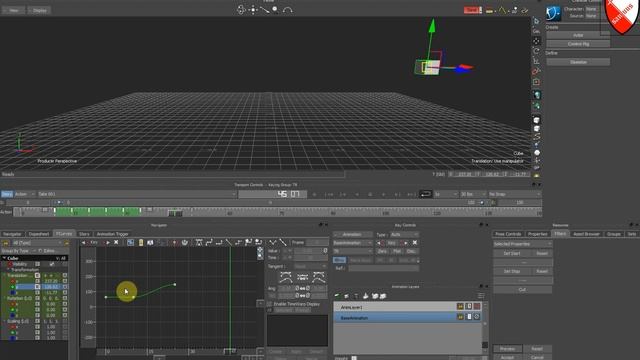Switch to the Dopesheet tab
The image size is (640, 360).
coord(39,234)
